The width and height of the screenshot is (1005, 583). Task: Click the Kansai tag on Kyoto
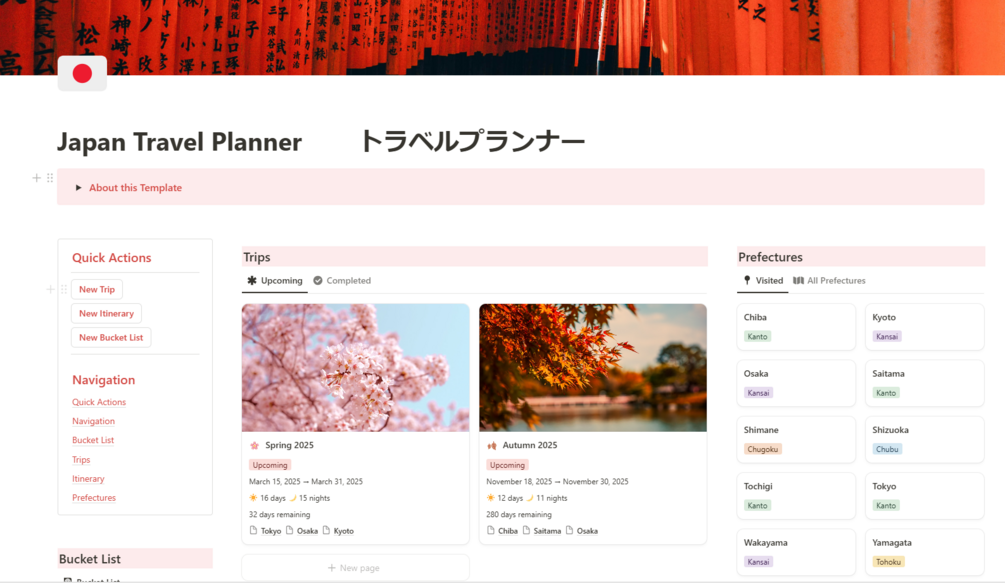pos(887,336)
